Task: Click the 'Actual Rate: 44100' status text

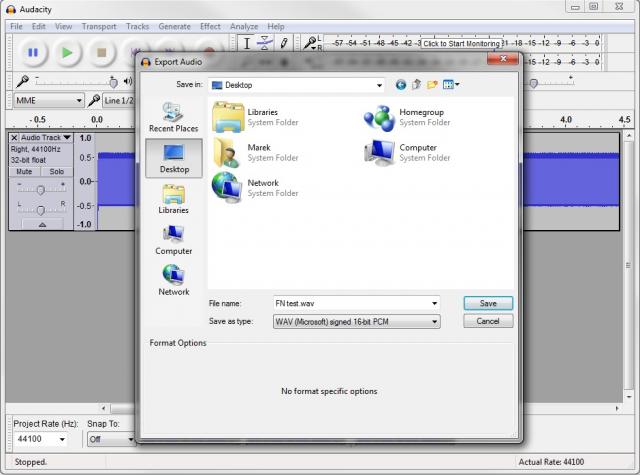Action: click(x=551, y=462)
